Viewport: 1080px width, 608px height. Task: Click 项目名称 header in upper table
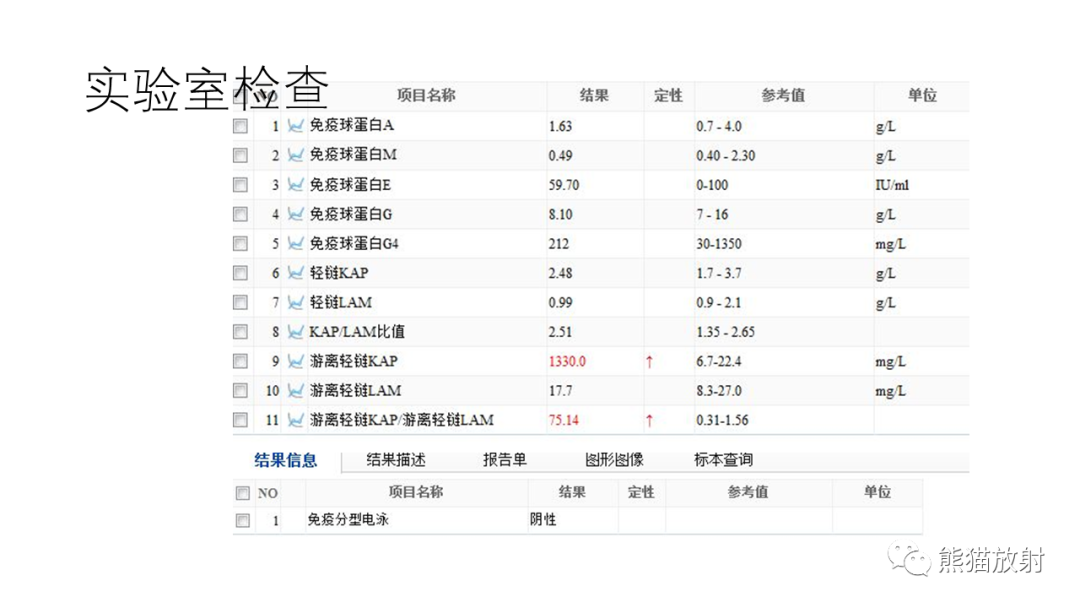(426, 95)
